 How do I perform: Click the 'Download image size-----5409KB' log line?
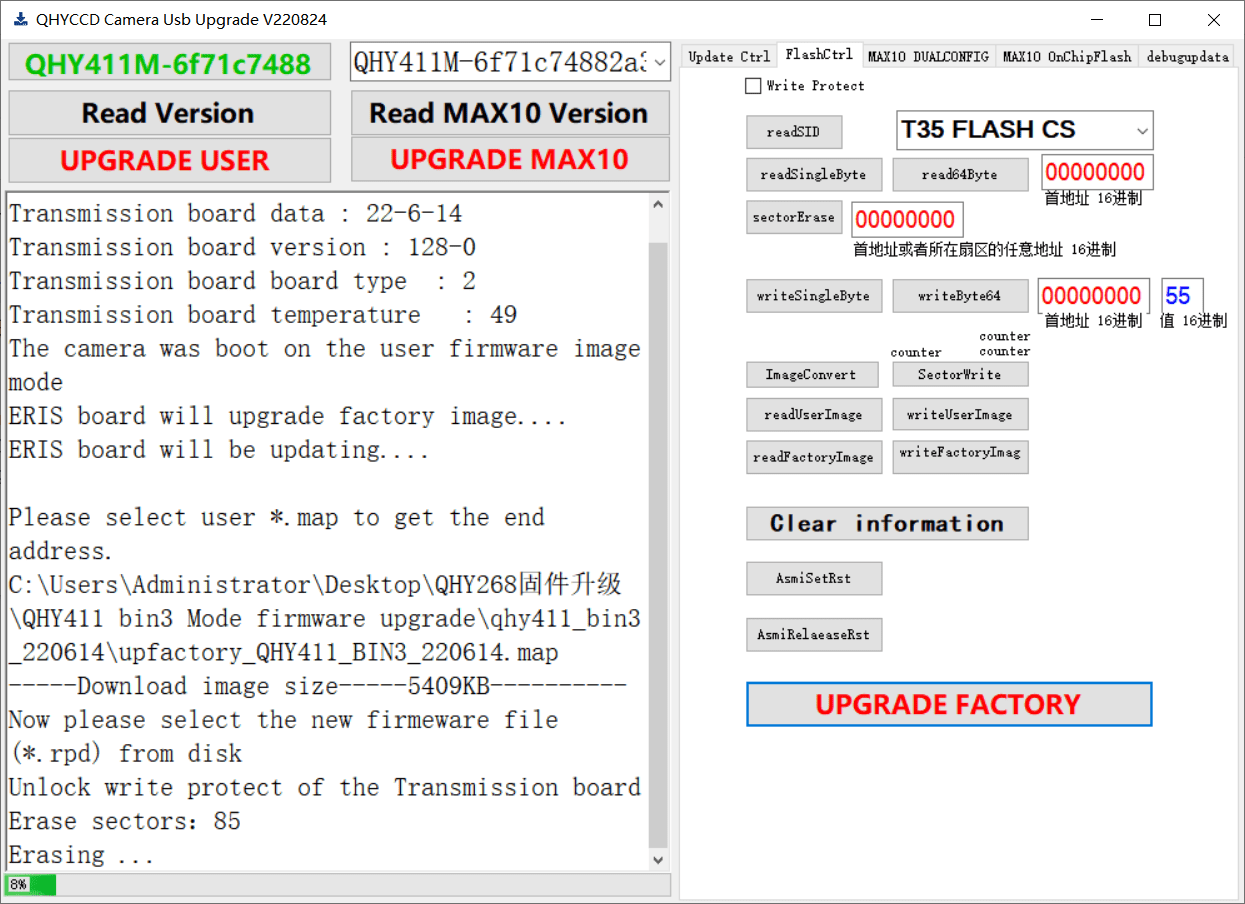pyautogui.click(x=318, y=686)
